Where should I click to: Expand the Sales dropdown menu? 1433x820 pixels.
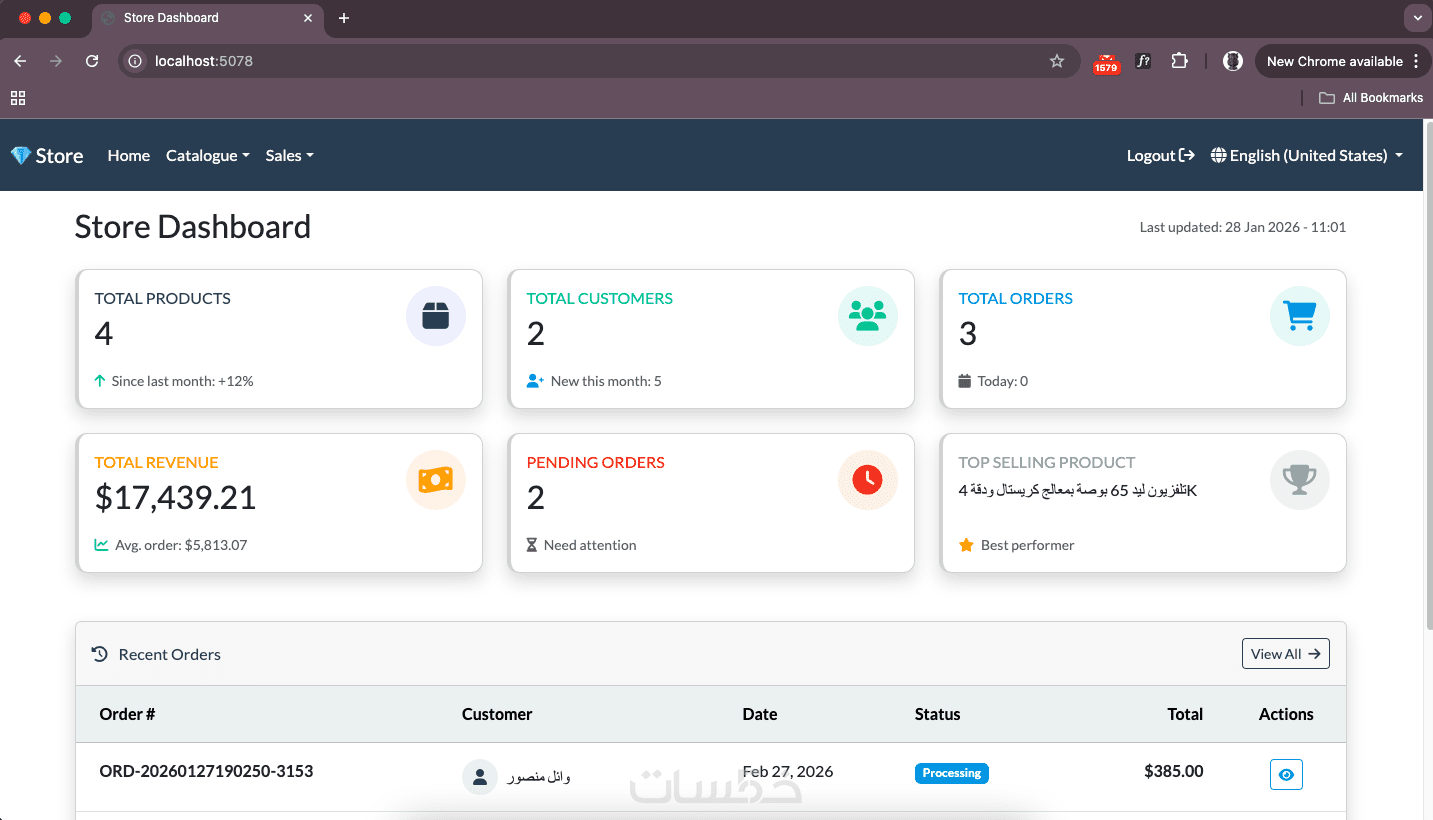click(x=290, y=155)
